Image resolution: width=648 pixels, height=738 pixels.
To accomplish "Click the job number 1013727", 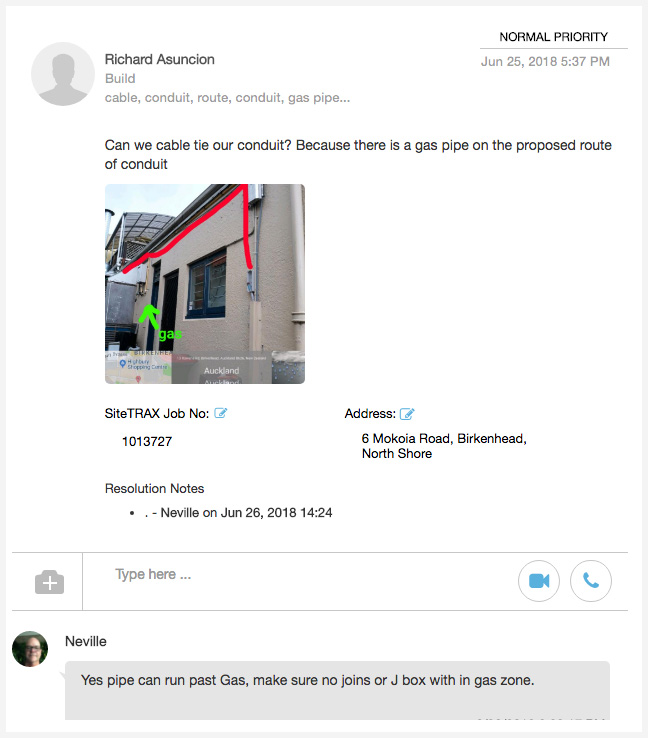I will (147, 441).
